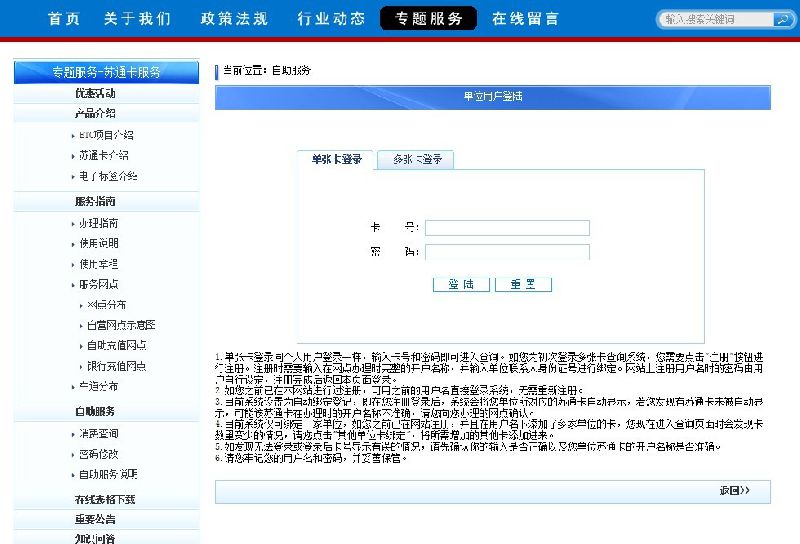The height and width of the screenshot is (544, 800).
Task: Click the 密码 password input field
Action: (x=507, y=252)
